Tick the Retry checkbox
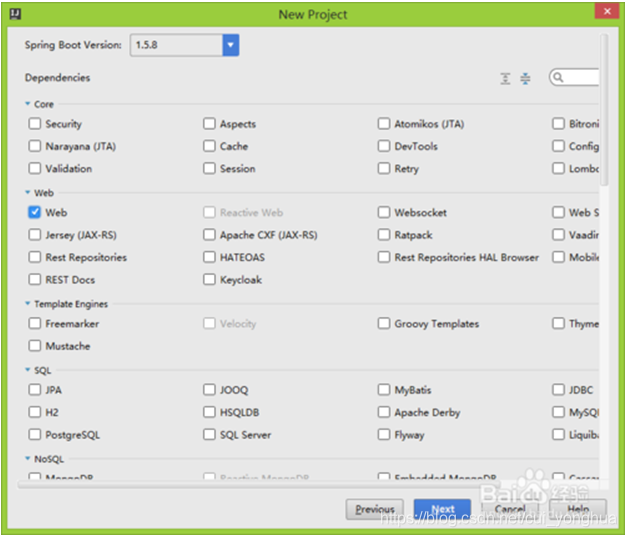Screen dimensions: 627x537 [384, 168]
